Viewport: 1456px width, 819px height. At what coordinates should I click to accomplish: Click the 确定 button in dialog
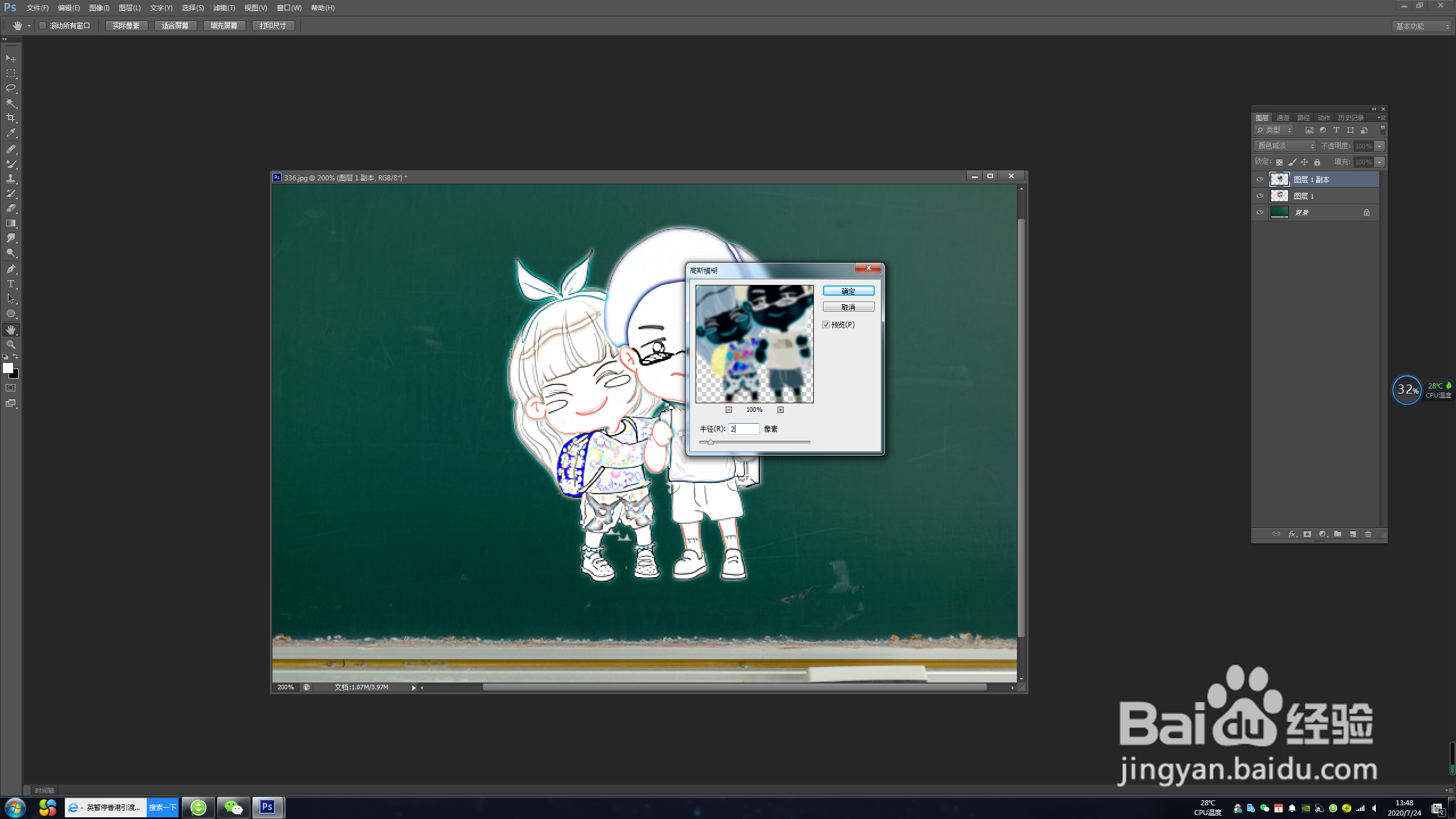pyautogui.click(x=848, y=291)
